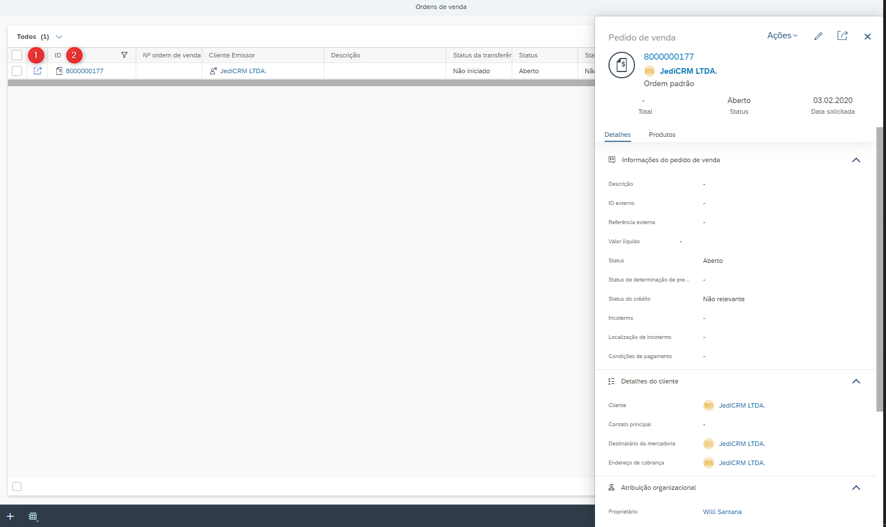Click the plus icon in the bottom bar
Viewport: 886px width, 527px height.
pos(10,516)
